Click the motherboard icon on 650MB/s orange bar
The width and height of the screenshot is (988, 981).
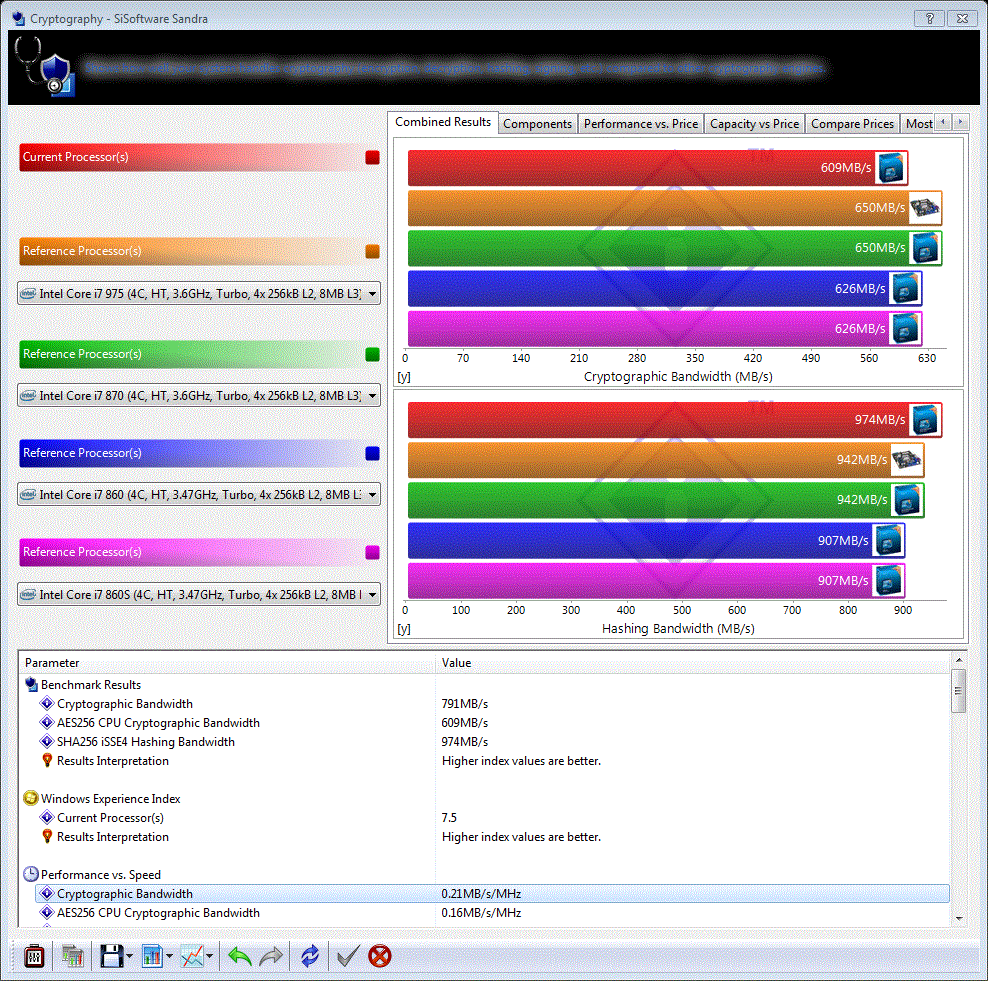coord(925,208)
